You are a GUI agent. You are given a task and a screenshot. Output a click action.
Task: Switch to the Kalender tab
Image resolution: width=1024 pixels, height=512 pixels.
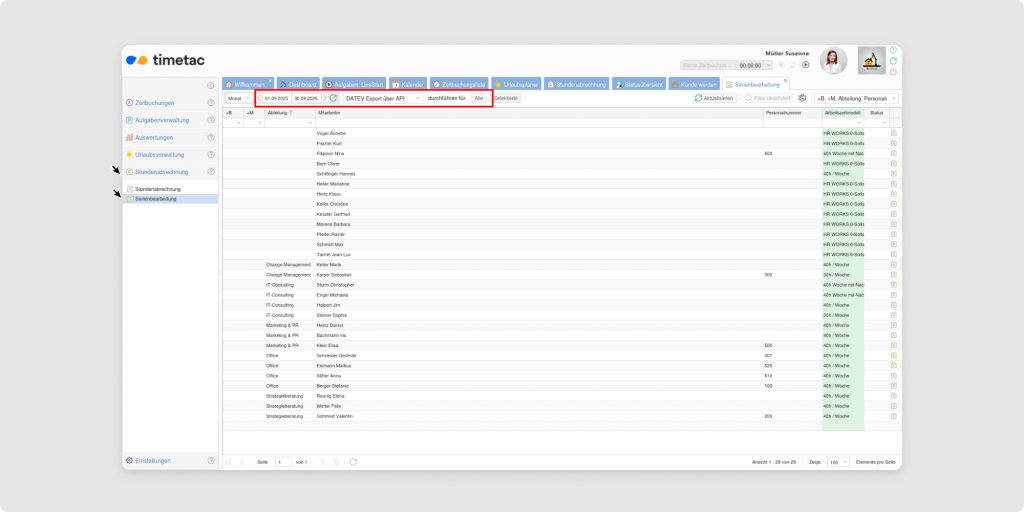click(x=408, y=84)
